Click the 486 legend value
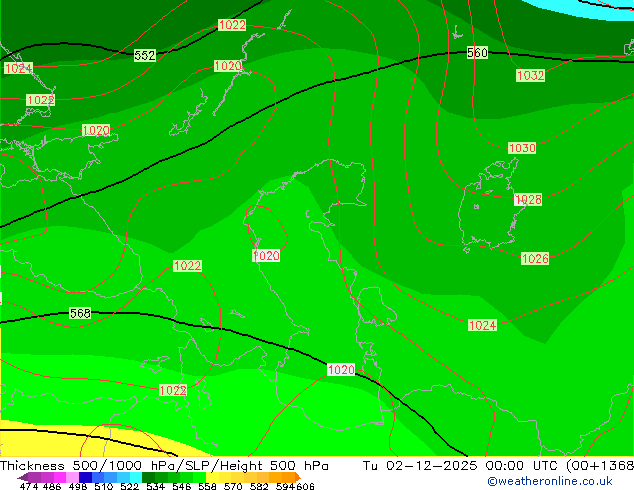Image resolution: width=634 pixels, height=490 pixels. (52, 486)
